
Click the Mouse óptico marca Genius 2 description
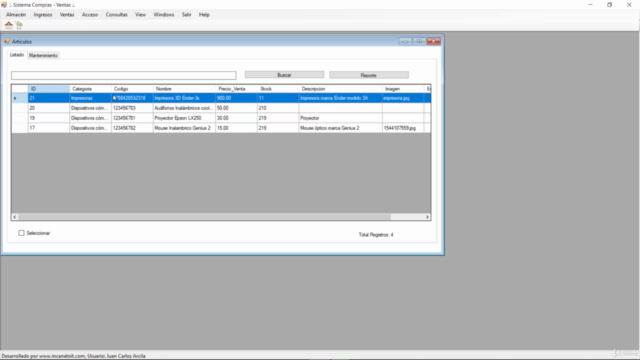pos(340,128)
